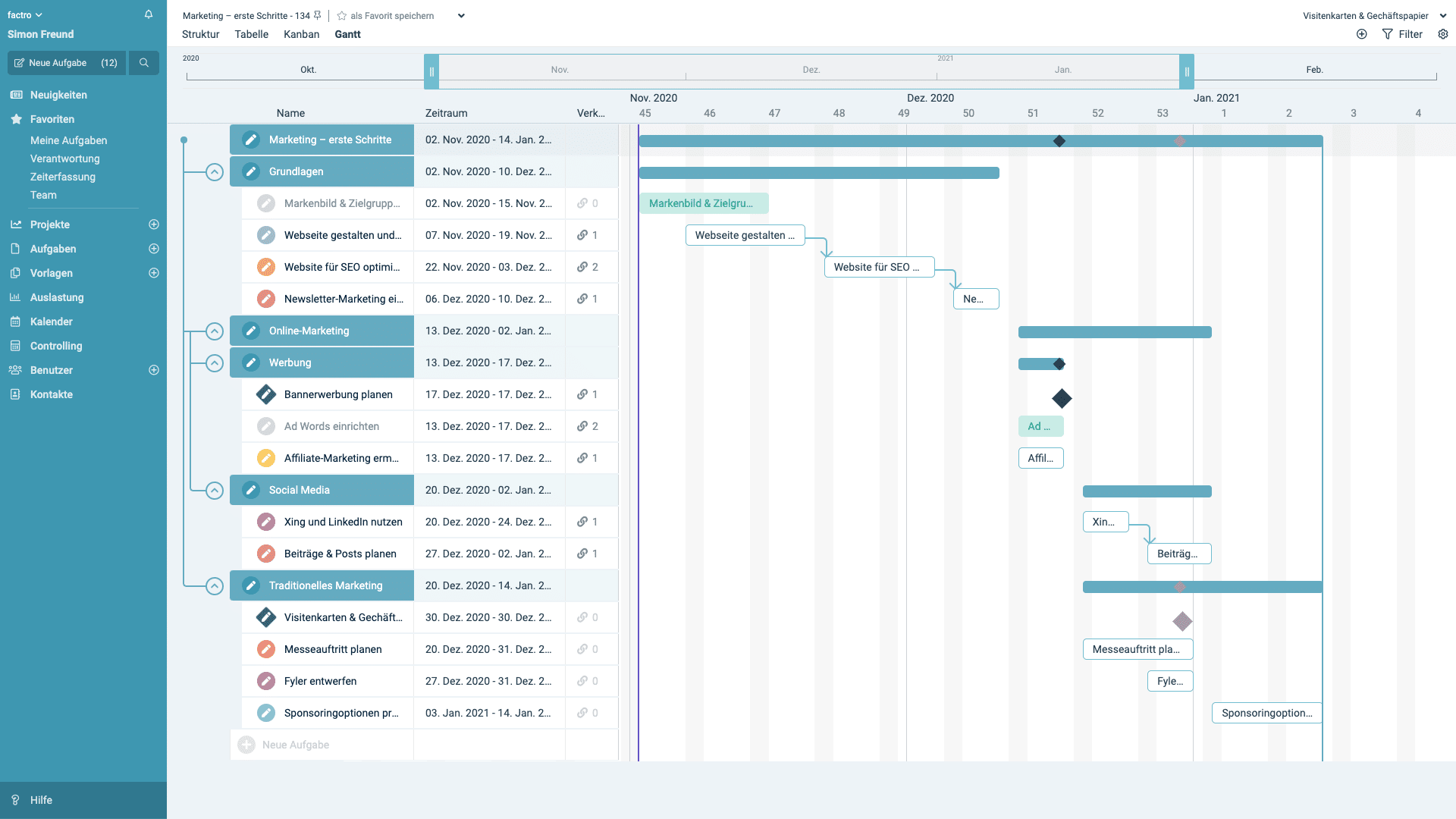Screen dimensions: 1456x819
Task: Click the pin icon beside project title
Action: (318, 15)
